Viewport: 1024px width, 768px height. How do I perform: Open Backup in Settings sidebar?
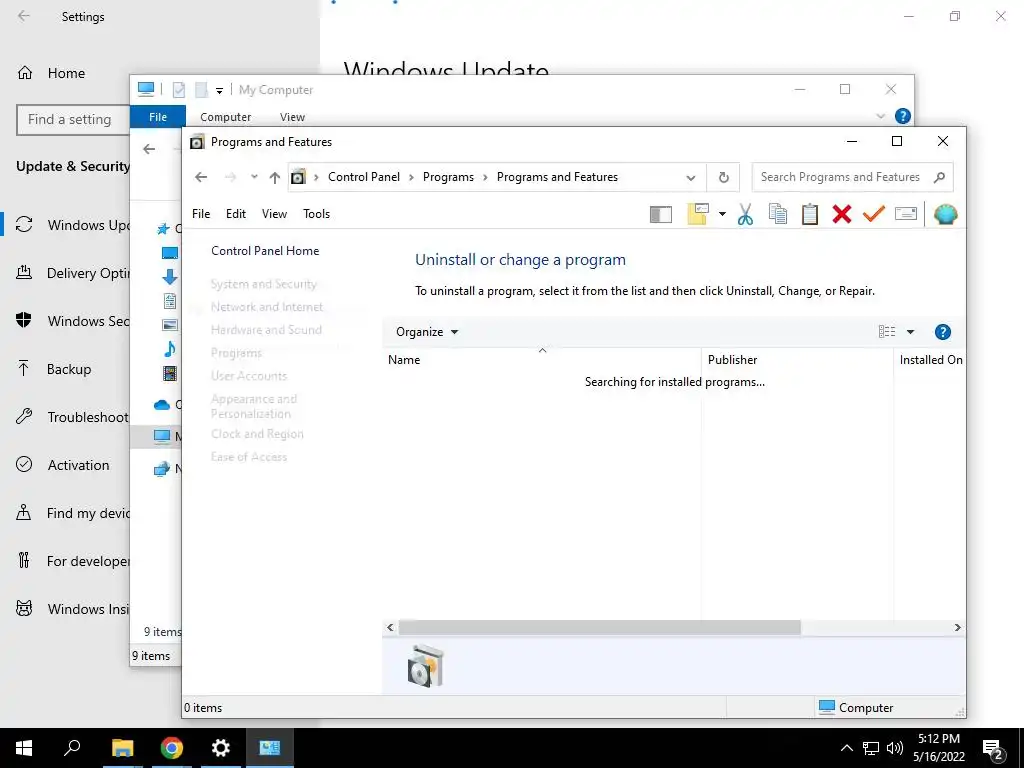(69, 369)
